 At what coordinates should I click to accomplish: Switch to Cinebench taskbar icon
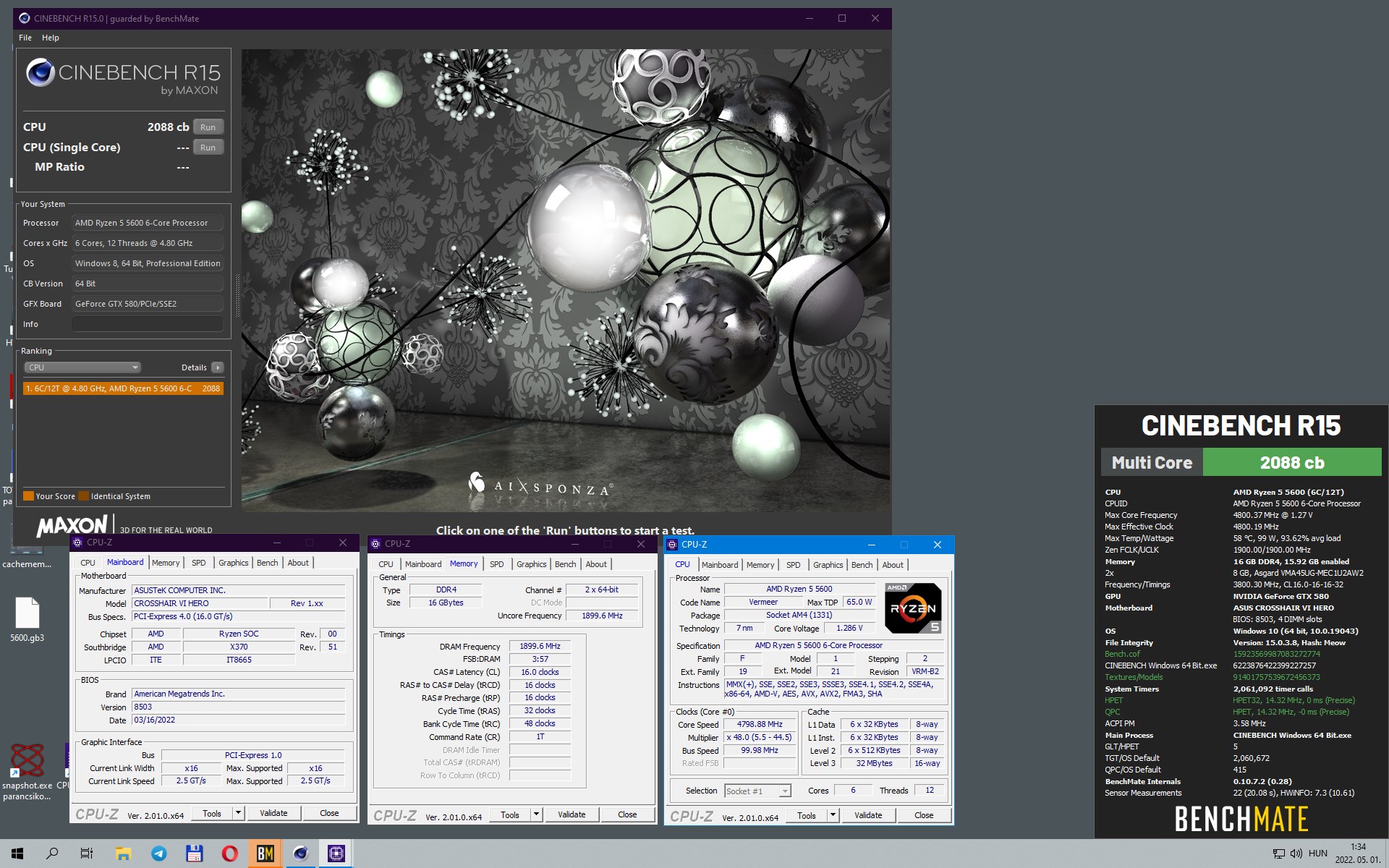click(x=300, y=854)
